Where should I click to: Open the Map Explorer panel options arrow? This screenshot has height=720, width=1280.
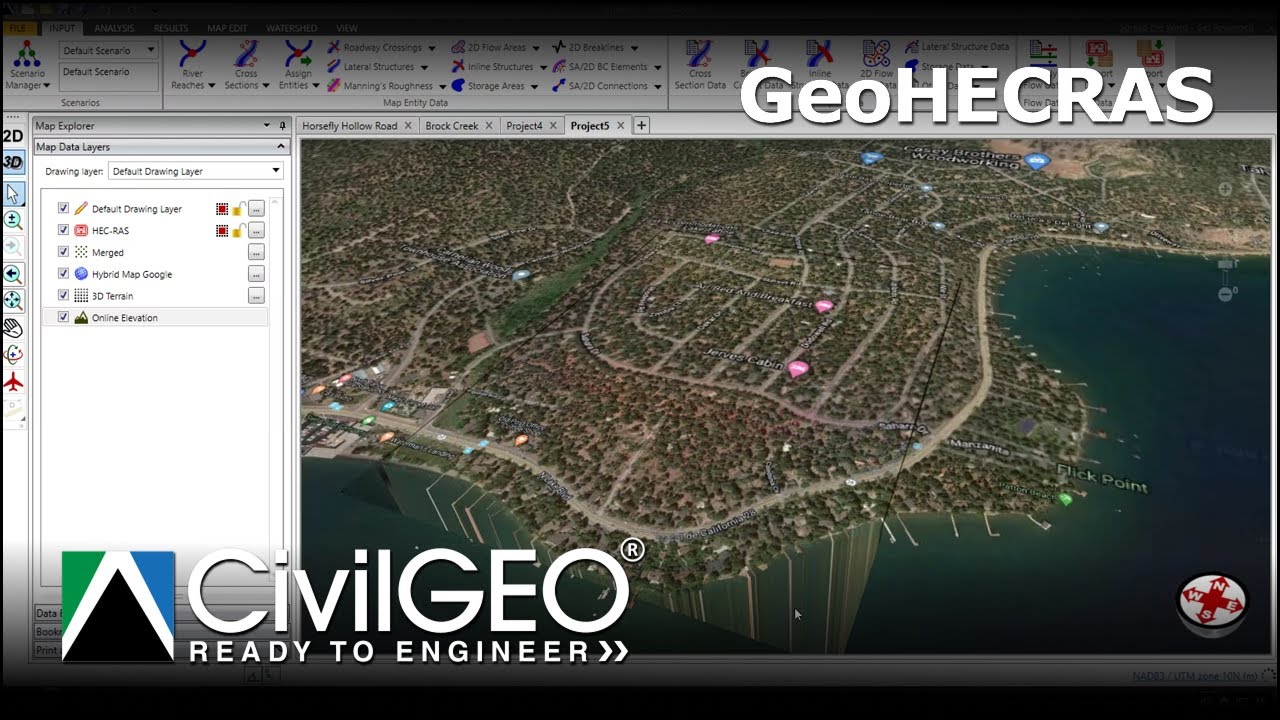267,126
